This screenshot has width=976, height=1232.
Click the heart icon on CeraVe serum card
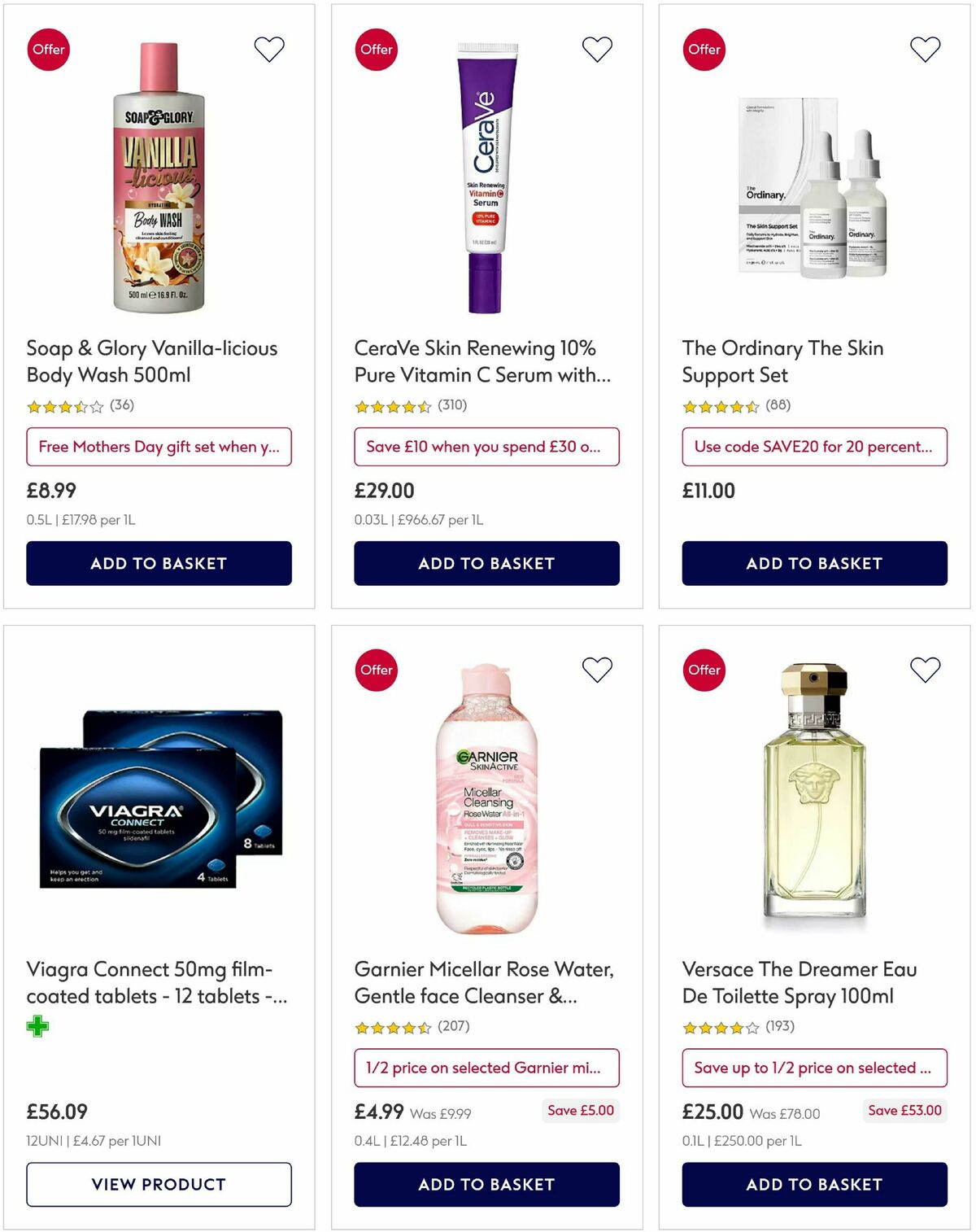tap(596, 49)
